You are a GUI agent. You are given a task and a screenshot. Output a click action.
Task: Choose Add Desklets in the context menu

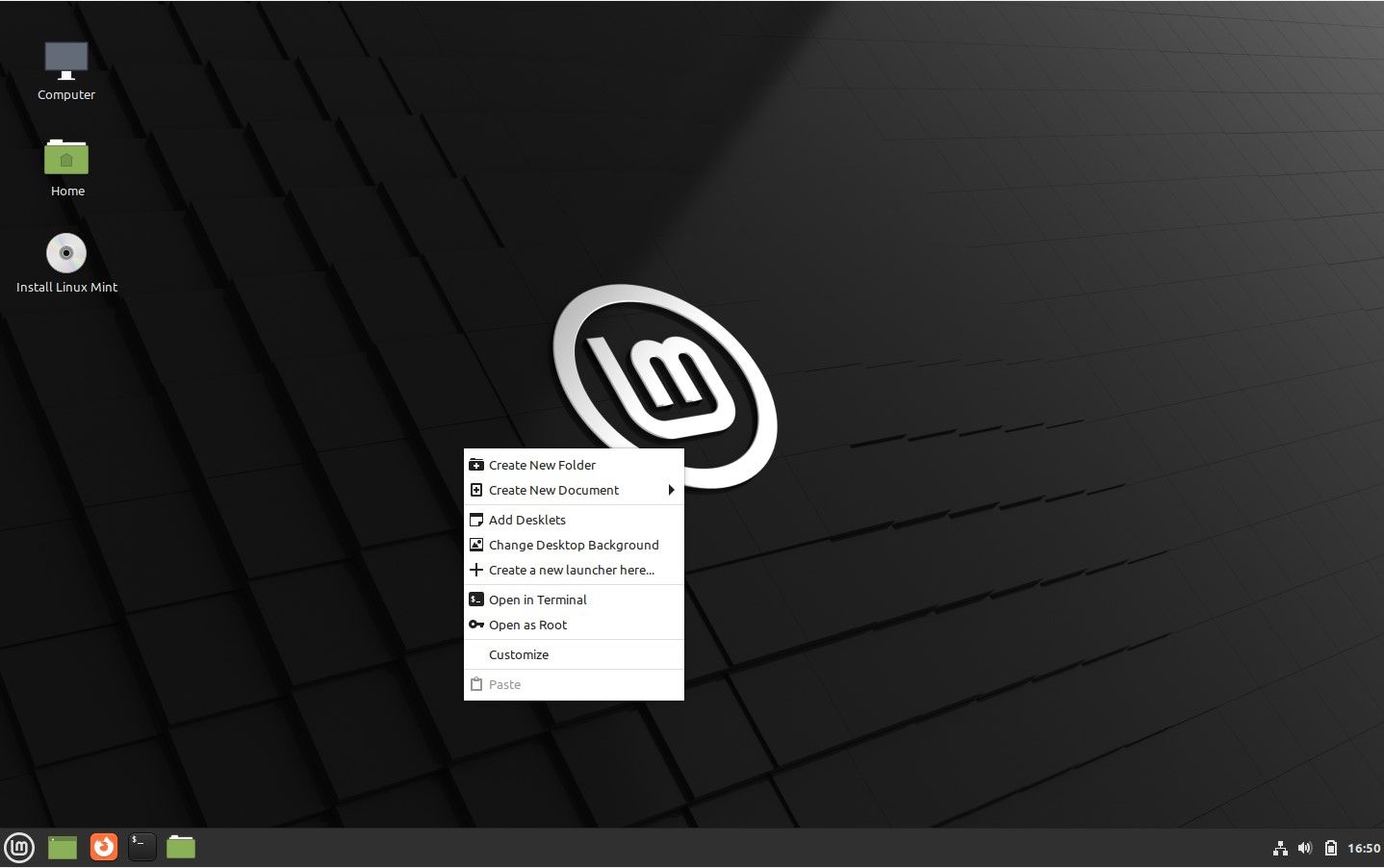pyautogui.click(x=574, y=520)
